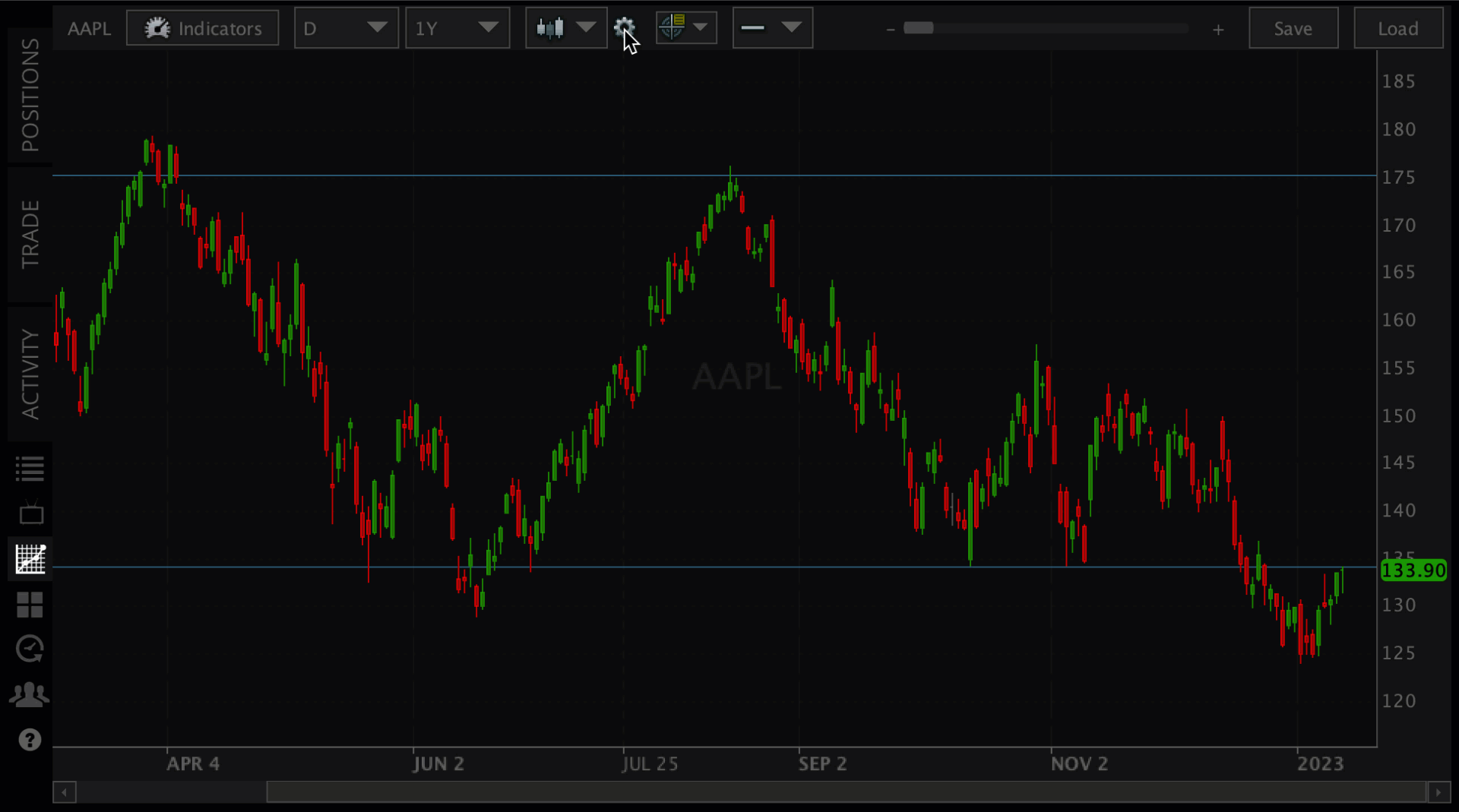The width and height of the screenshot is (1459, 812).
Task: Open the help question mark icon
Action: coord(30,740)
